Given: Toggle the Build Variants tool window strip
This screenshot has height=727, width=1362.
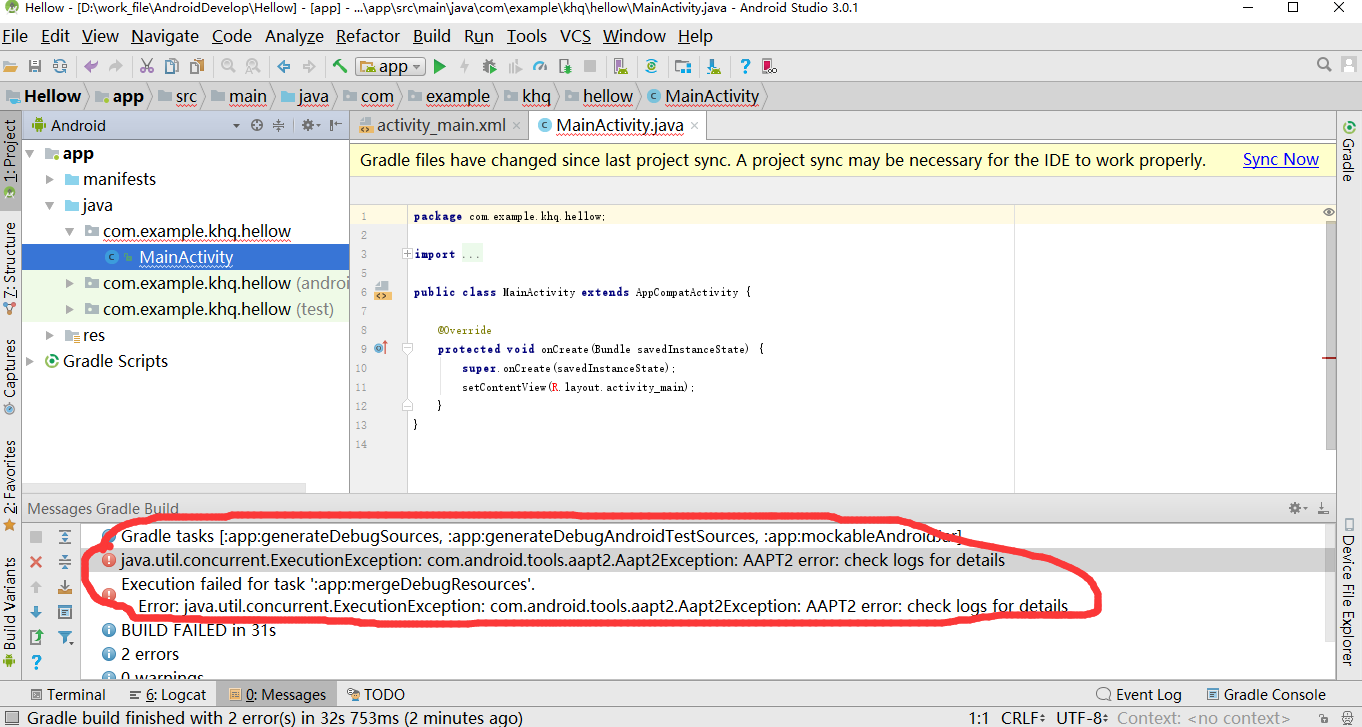Looking at the screenshot, I should tap(10, 612).
